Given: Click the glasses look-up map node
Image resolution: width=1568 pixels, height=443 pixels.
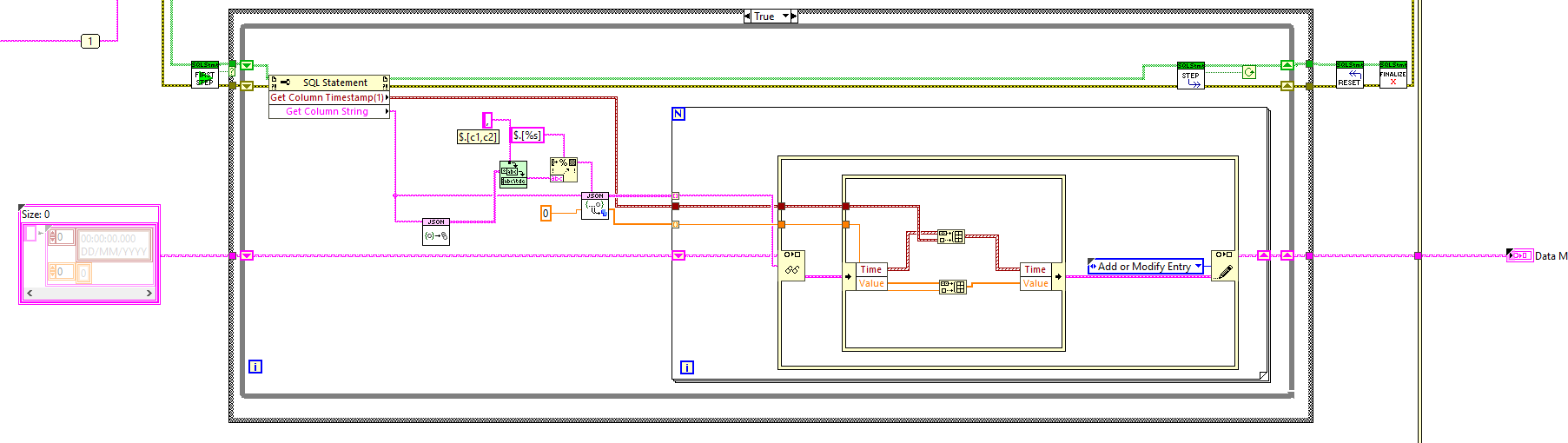Looking at the screenshot, I should [791, 265].
